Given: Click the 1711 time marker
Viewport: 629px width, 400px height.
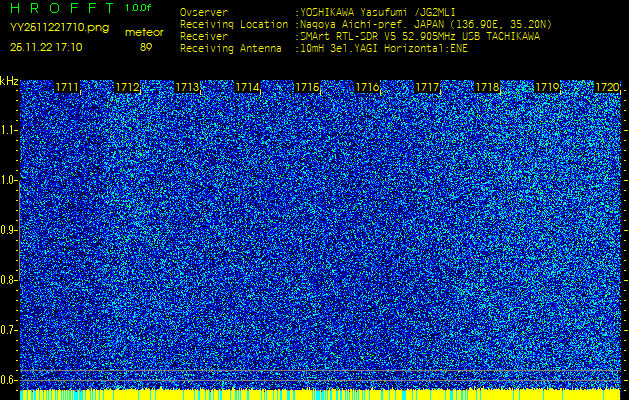Looking at the screenshot, I should pyautogui.click(x=67, y=87).
